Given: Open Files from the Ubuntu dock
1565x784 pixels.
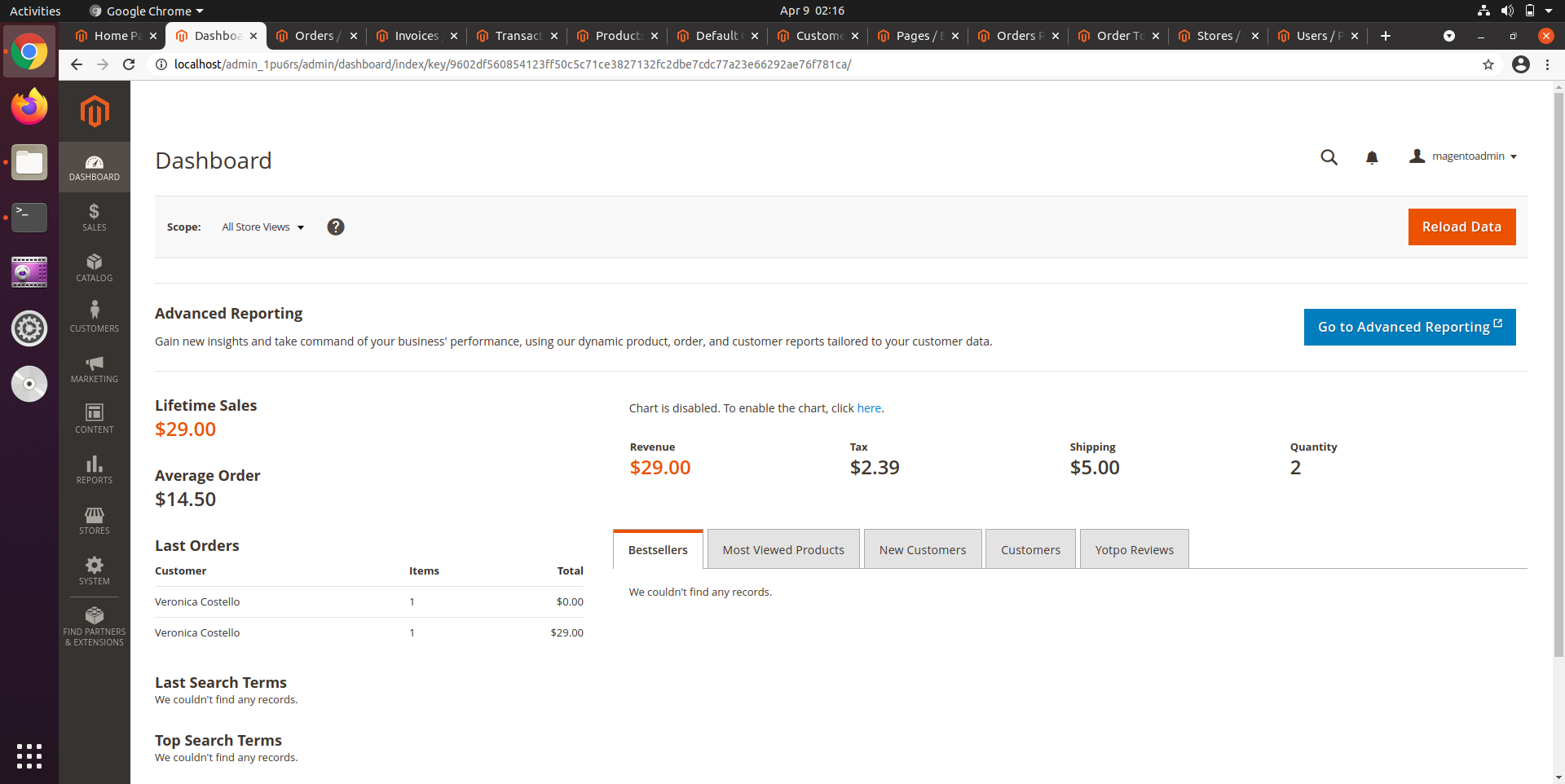Looking at the screenshot, I should coord(29,162).
